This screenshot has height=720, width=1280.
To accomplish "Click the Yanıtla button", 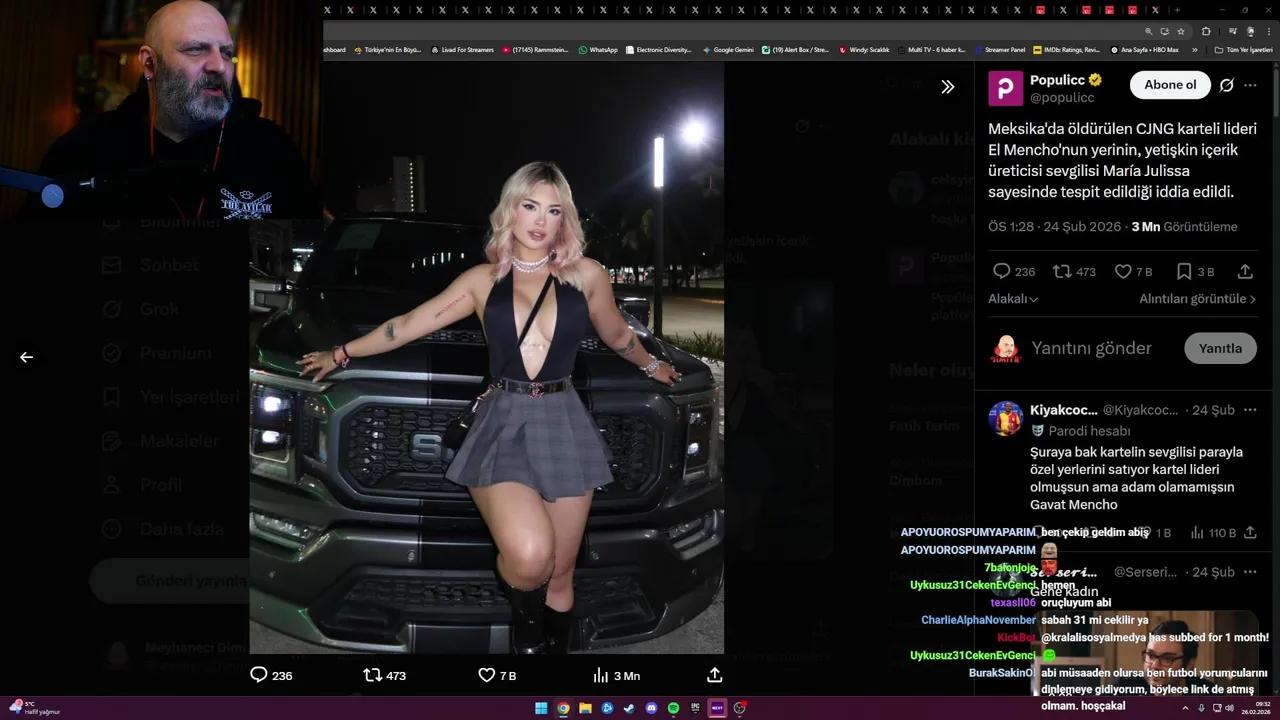I will 1220,348.
